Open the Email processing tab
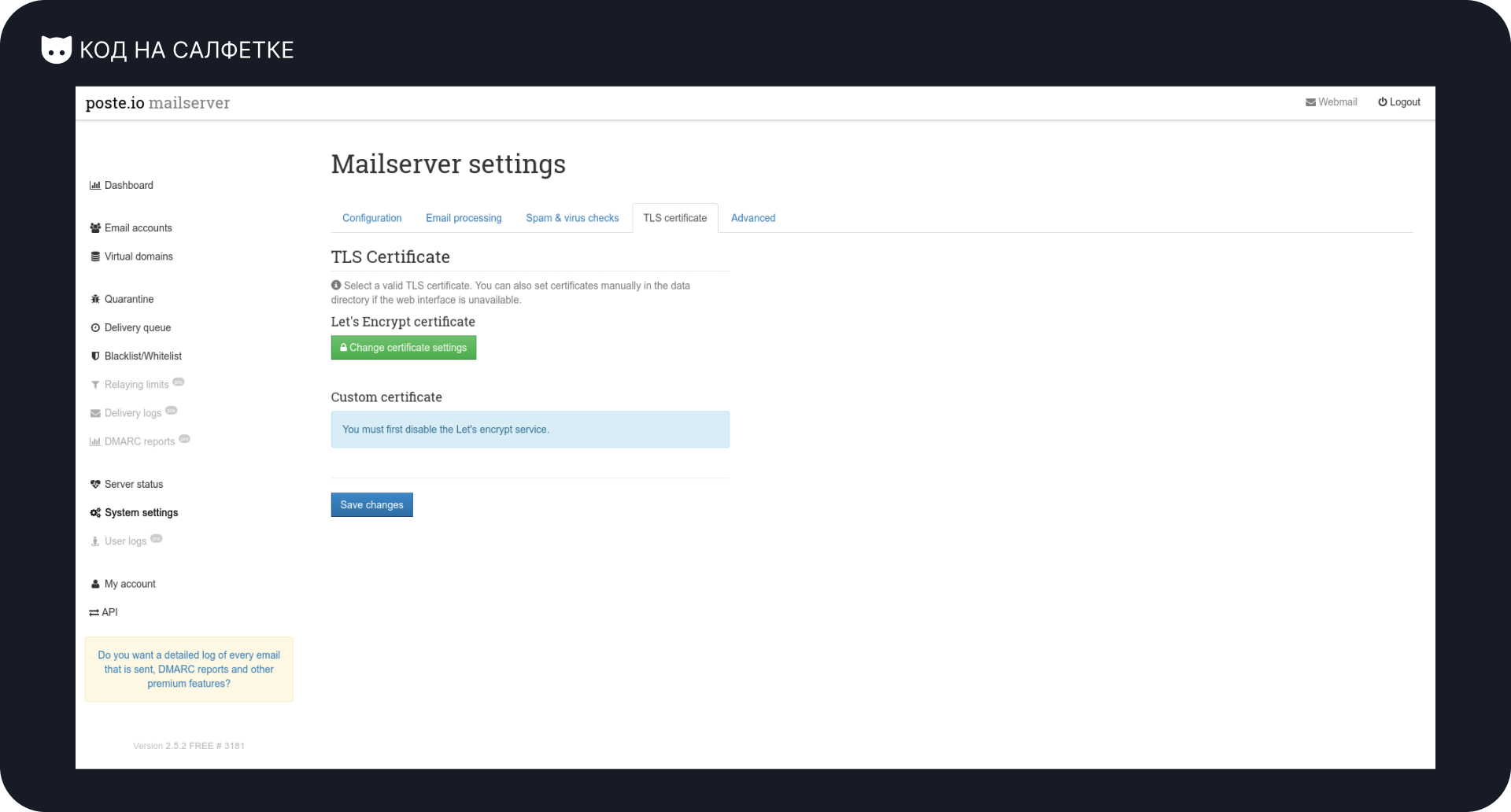This screenshot has height=812, width=1511. 464,218
